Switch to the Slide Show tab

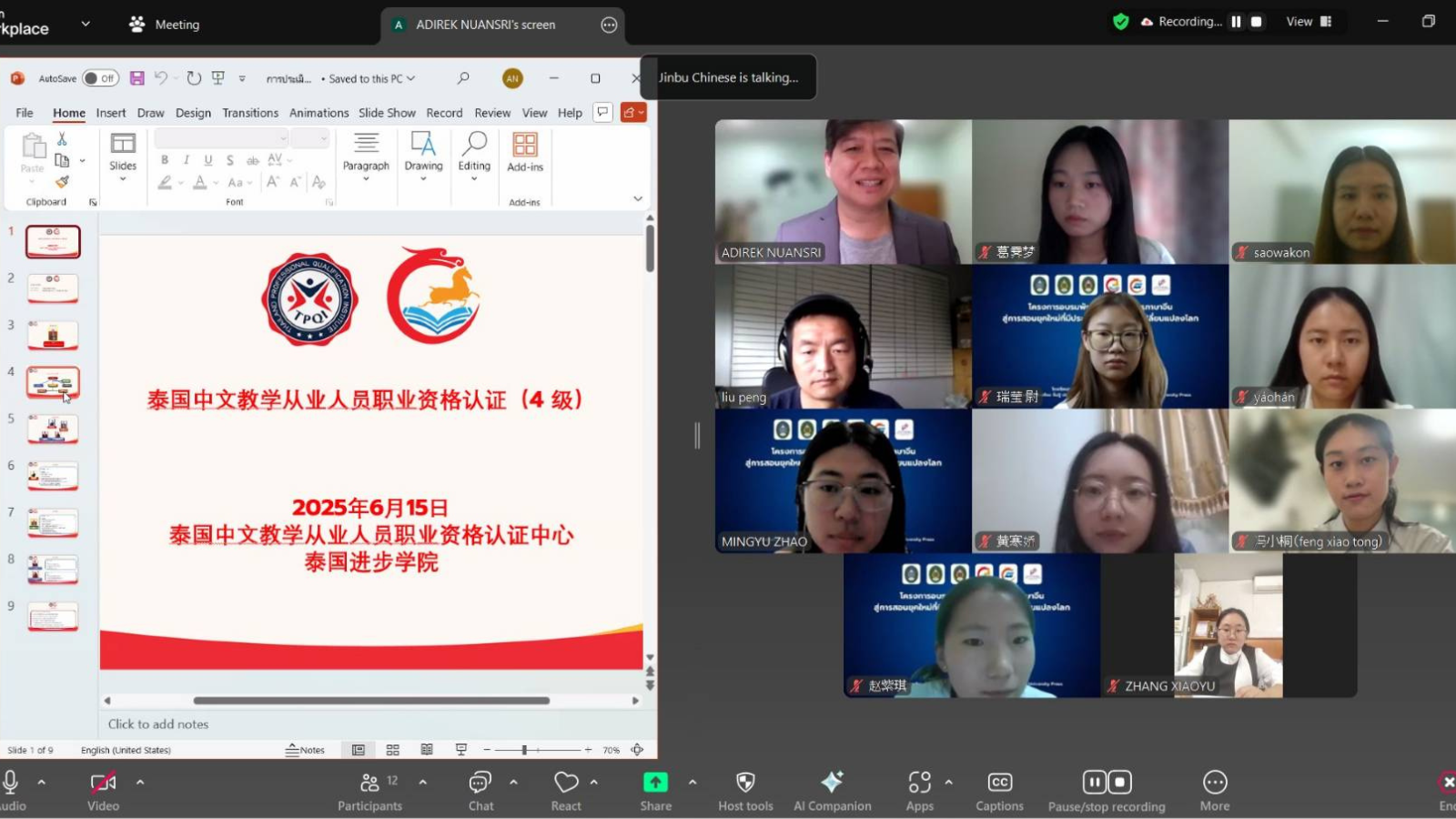tap(387, 113)
